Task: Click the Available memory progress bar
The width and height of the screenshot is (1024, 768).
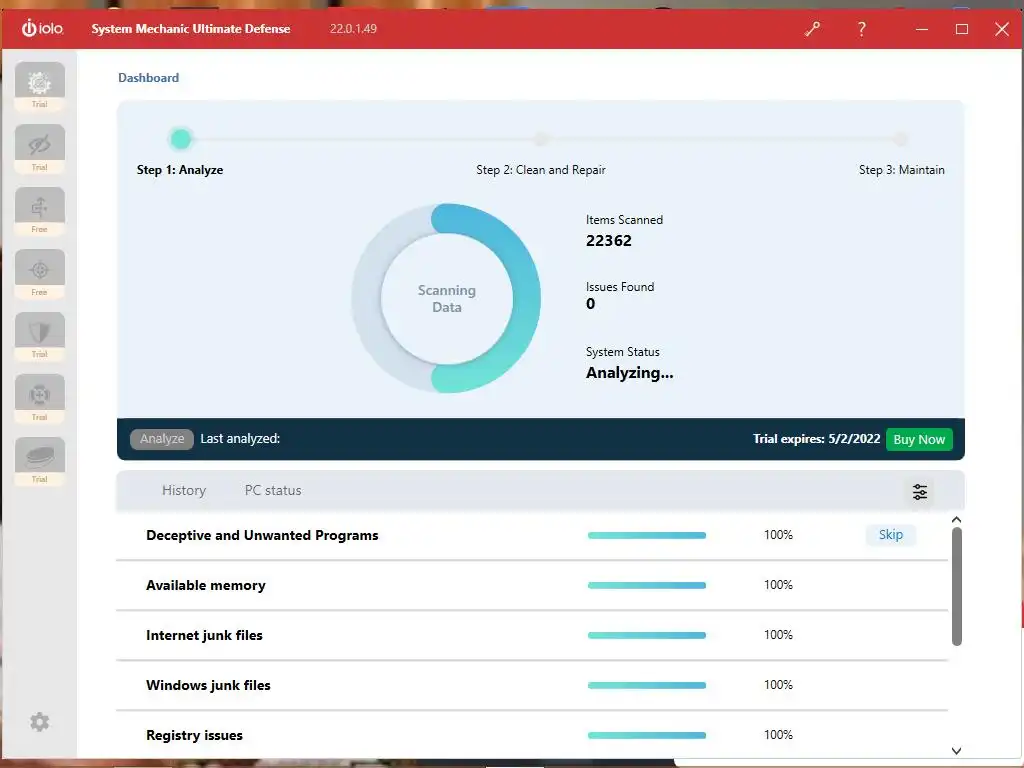Action: click(x=647, y=585)
